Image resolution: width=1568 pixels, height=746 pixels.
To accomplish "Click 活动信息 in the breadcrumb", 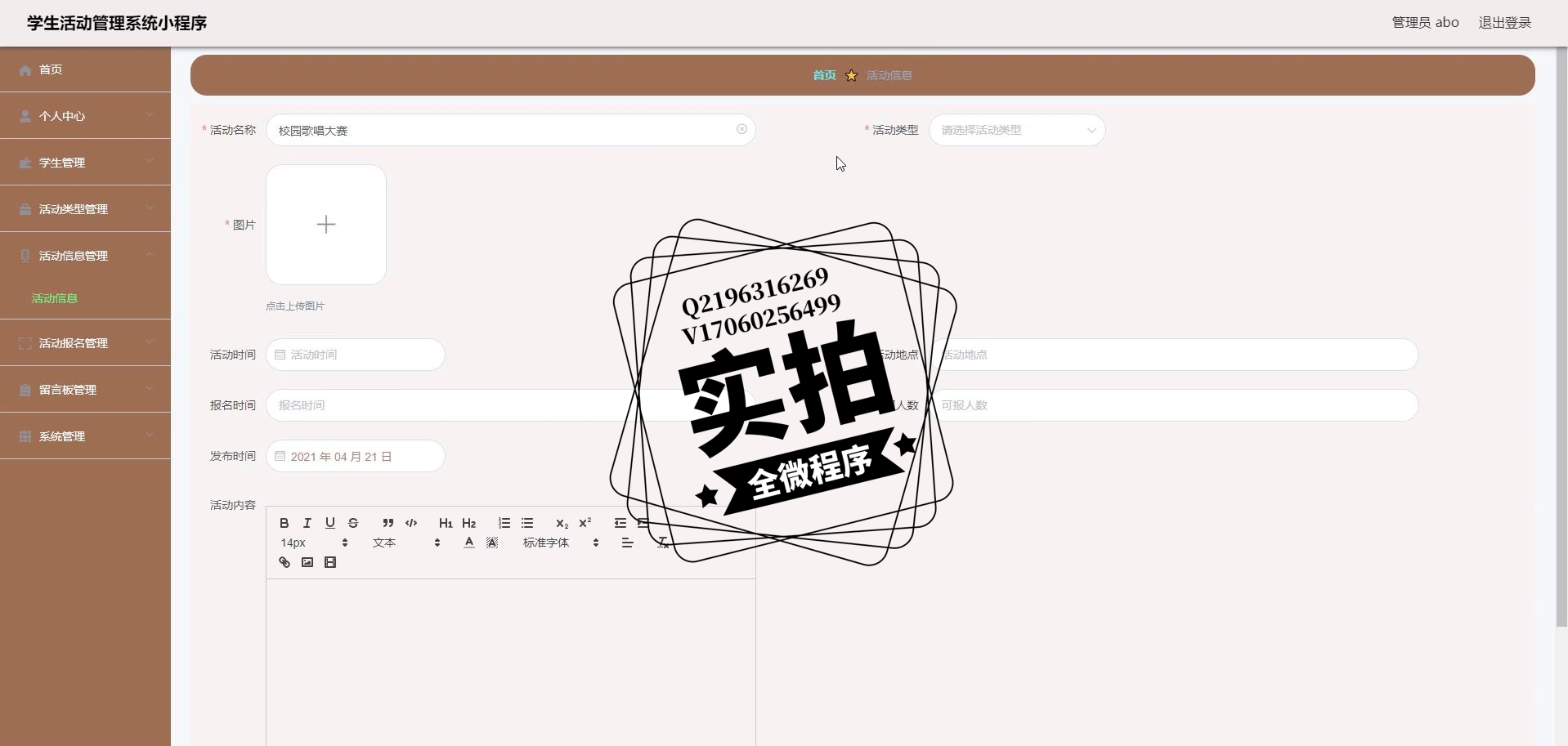I will coord(889,75).
